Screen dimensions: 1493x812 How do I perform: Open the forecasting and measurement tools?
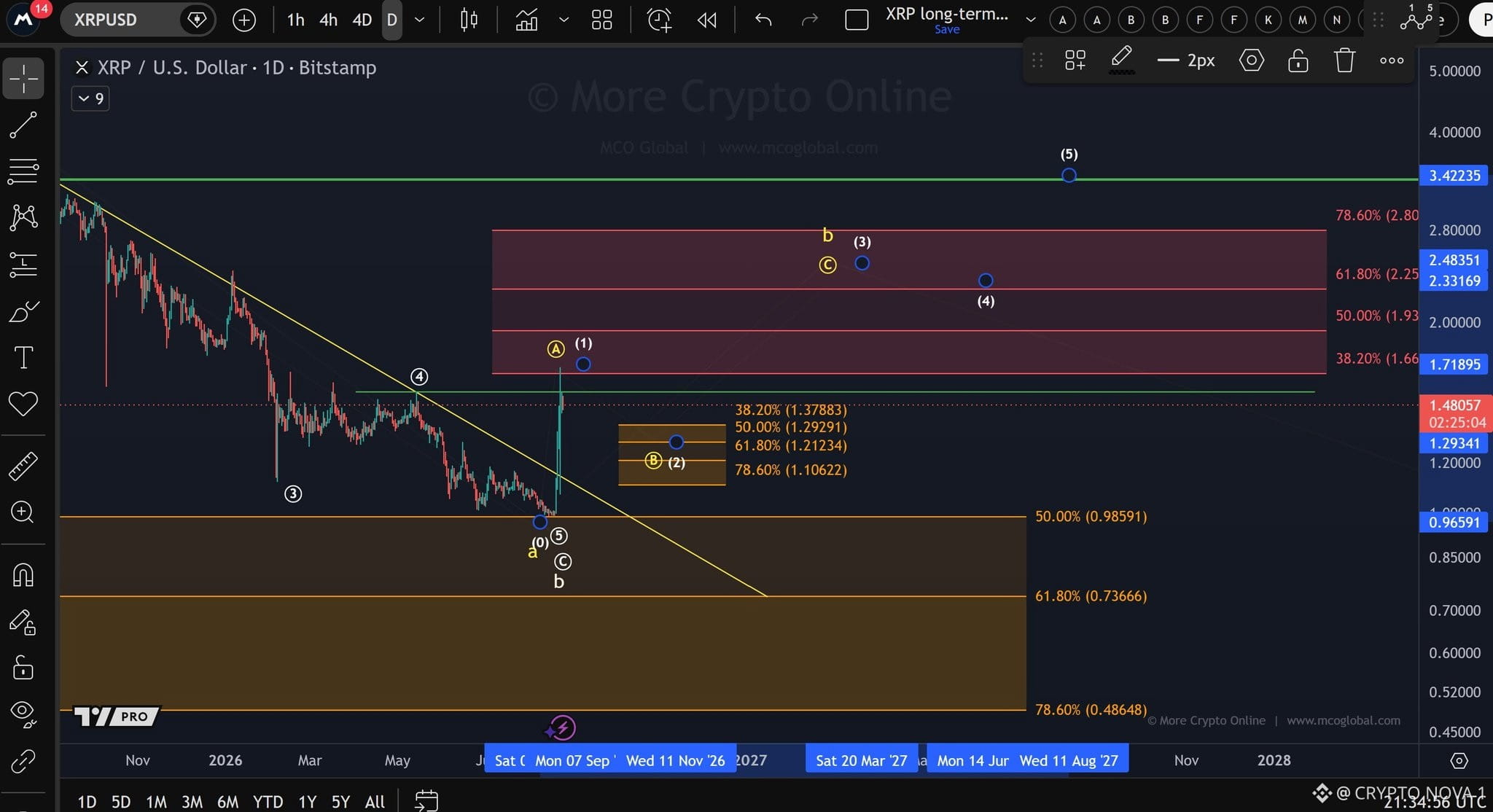[x=23, y=265]
